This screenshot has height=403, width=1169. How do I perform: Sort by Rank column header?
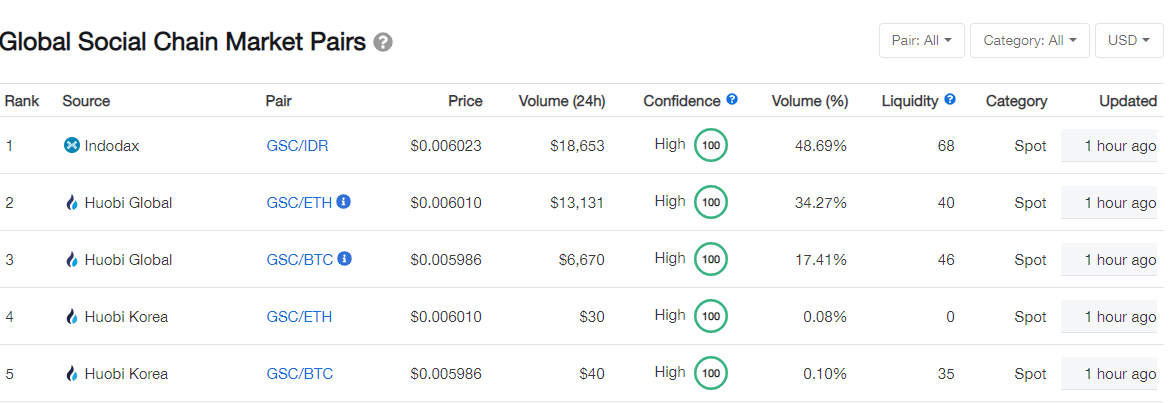pos(22,101)
